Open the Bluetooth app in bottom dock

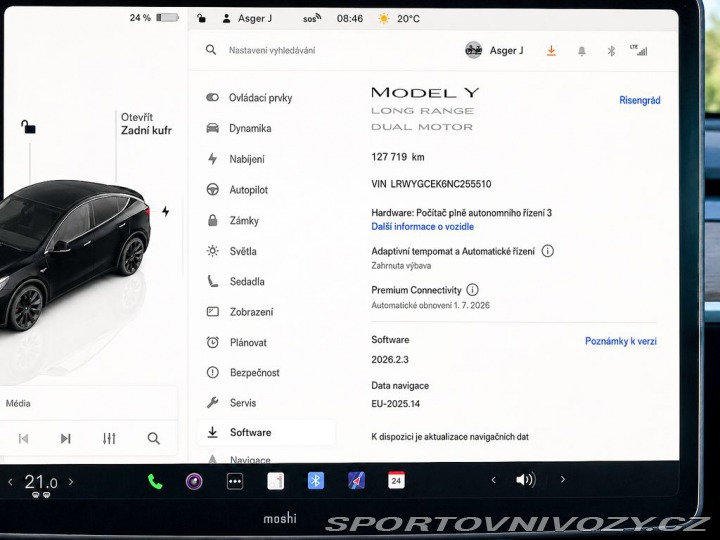coord(316,481)
